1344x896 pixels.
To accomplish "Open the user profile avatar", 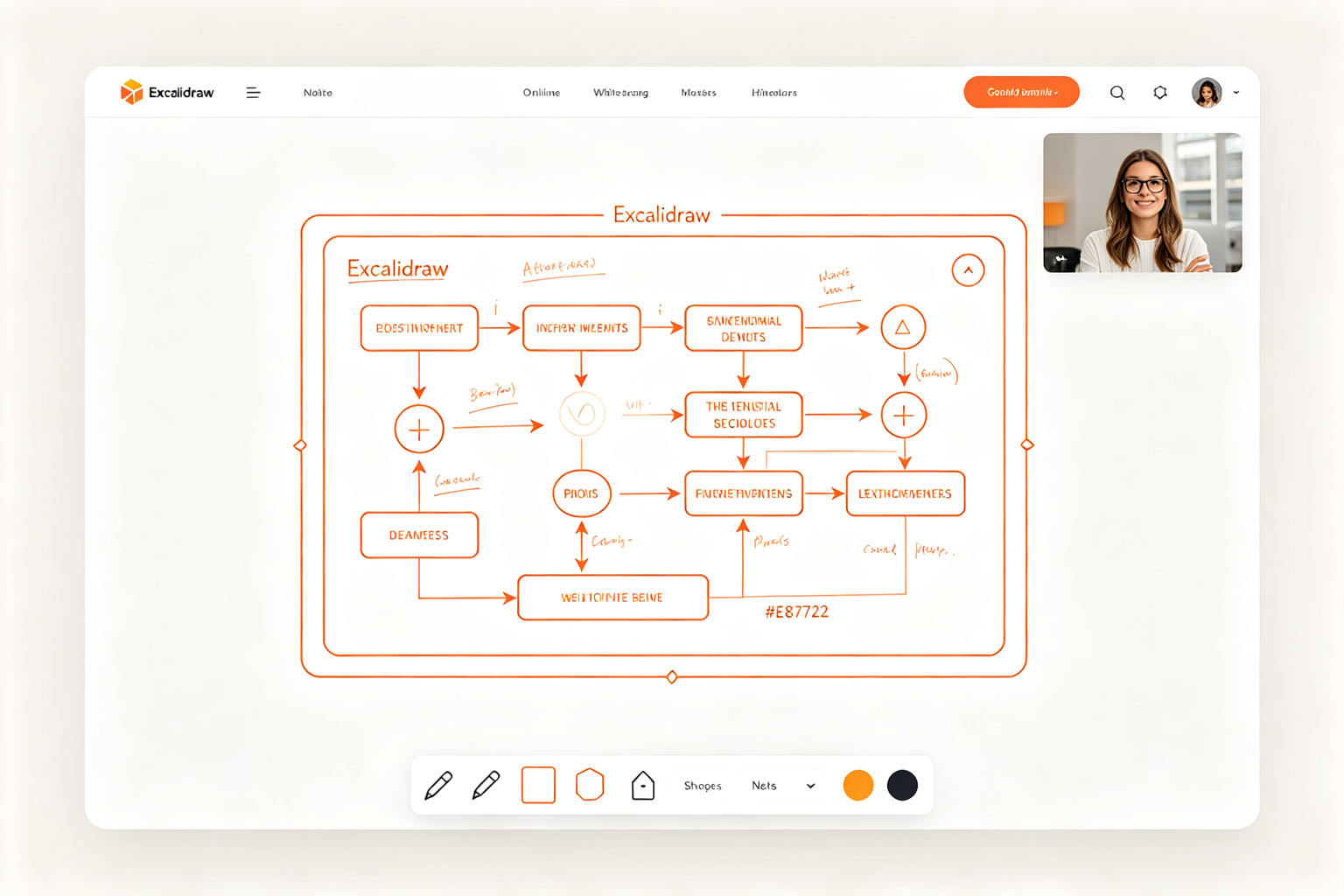I will point(1207,93).
